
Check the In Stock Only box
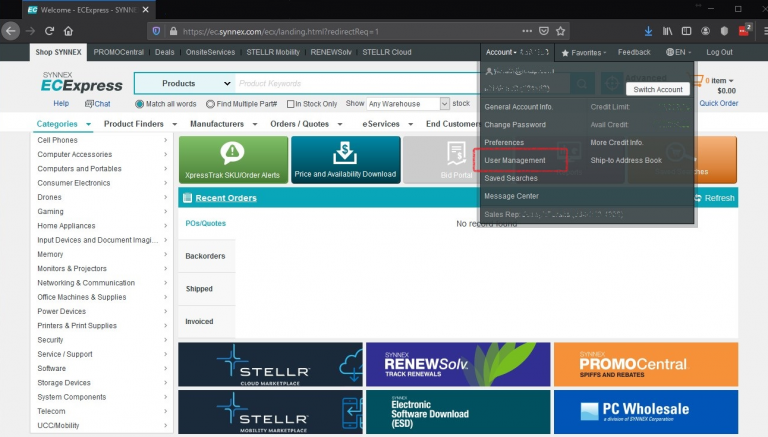[x=290, y=104]
